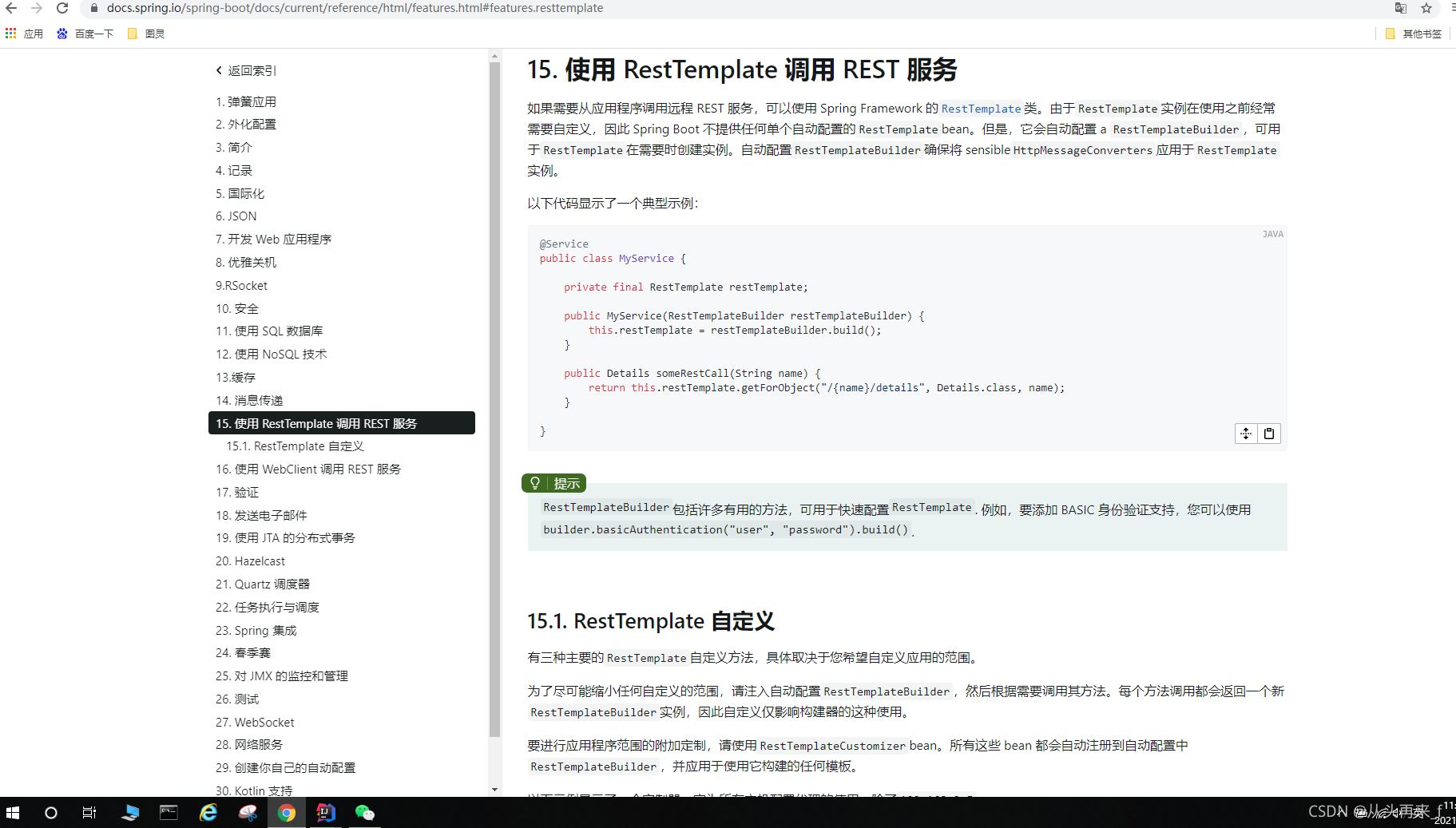The height and width of the screenshot is (828, 1456).
Task: Select 15.1 RestTemplate 自定义 in the sidebar
Action: pos(295,446)
